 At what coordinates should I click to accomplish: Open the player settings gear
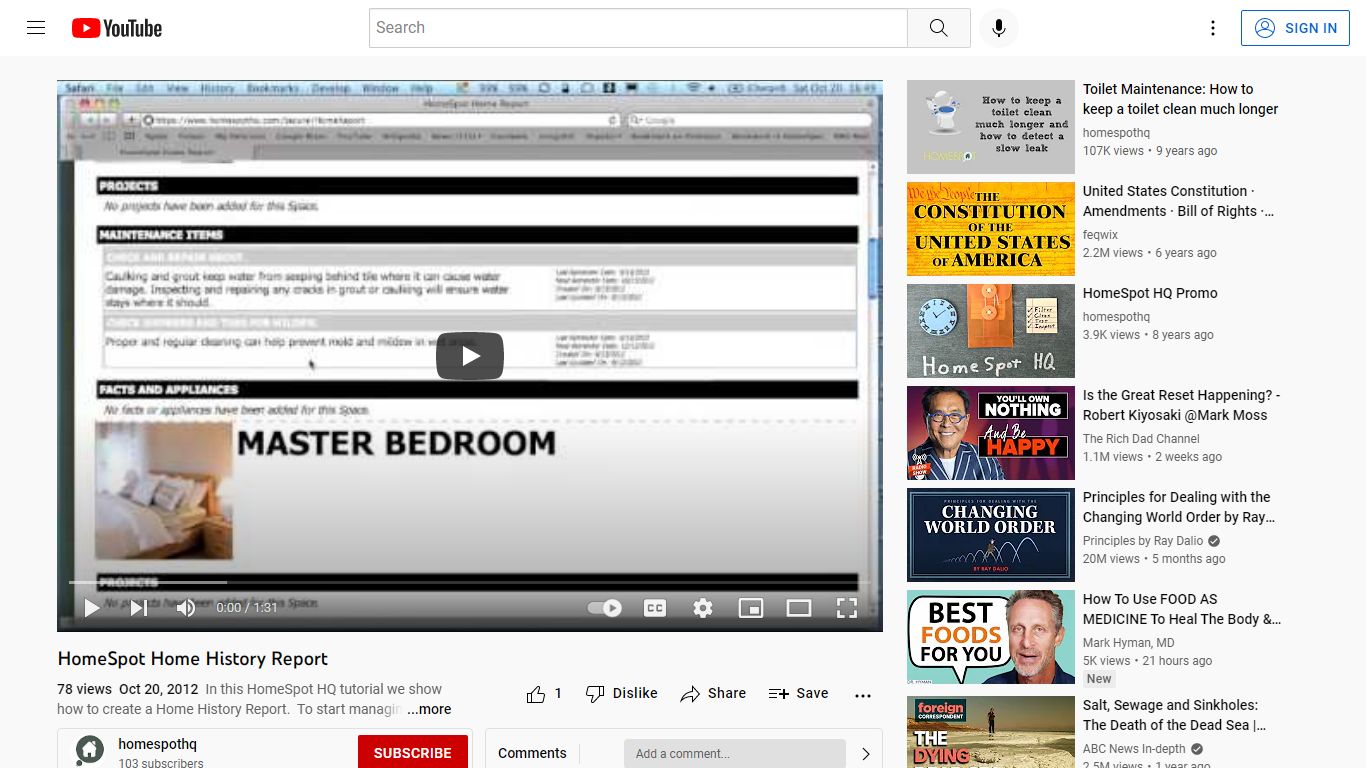click(703, 608)
